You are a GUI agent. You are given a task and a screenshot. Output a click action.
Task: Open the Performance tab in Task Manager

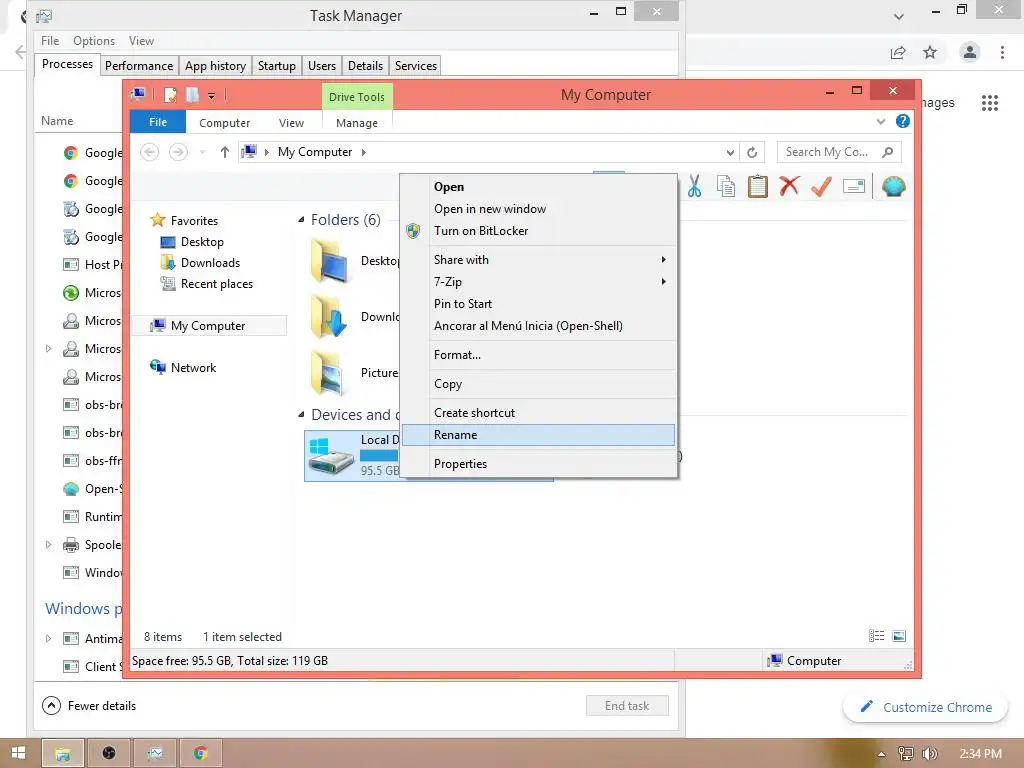click(x=139, y=65)
